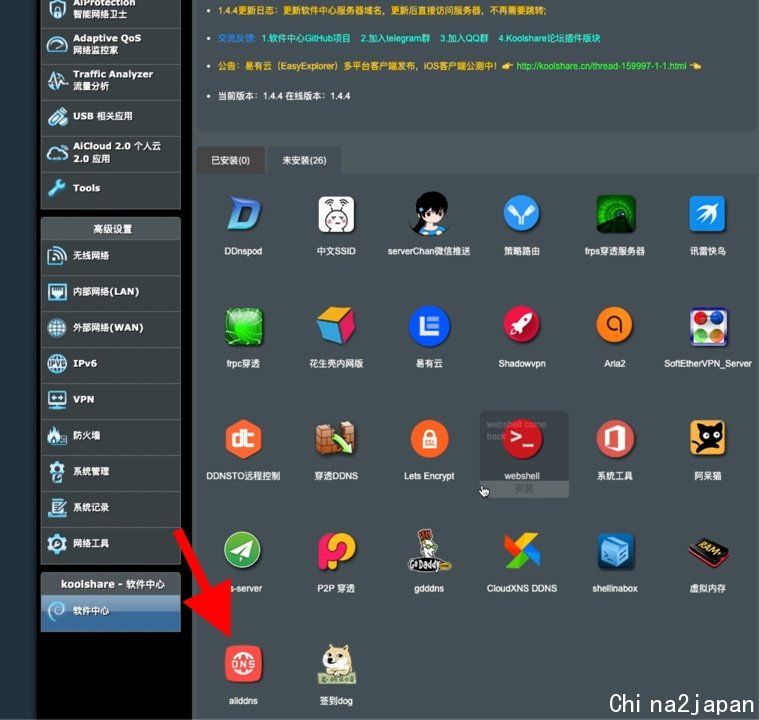Select the 穿透DDNS plugin icon
759x720 pixels.
[x=336, y=439]
